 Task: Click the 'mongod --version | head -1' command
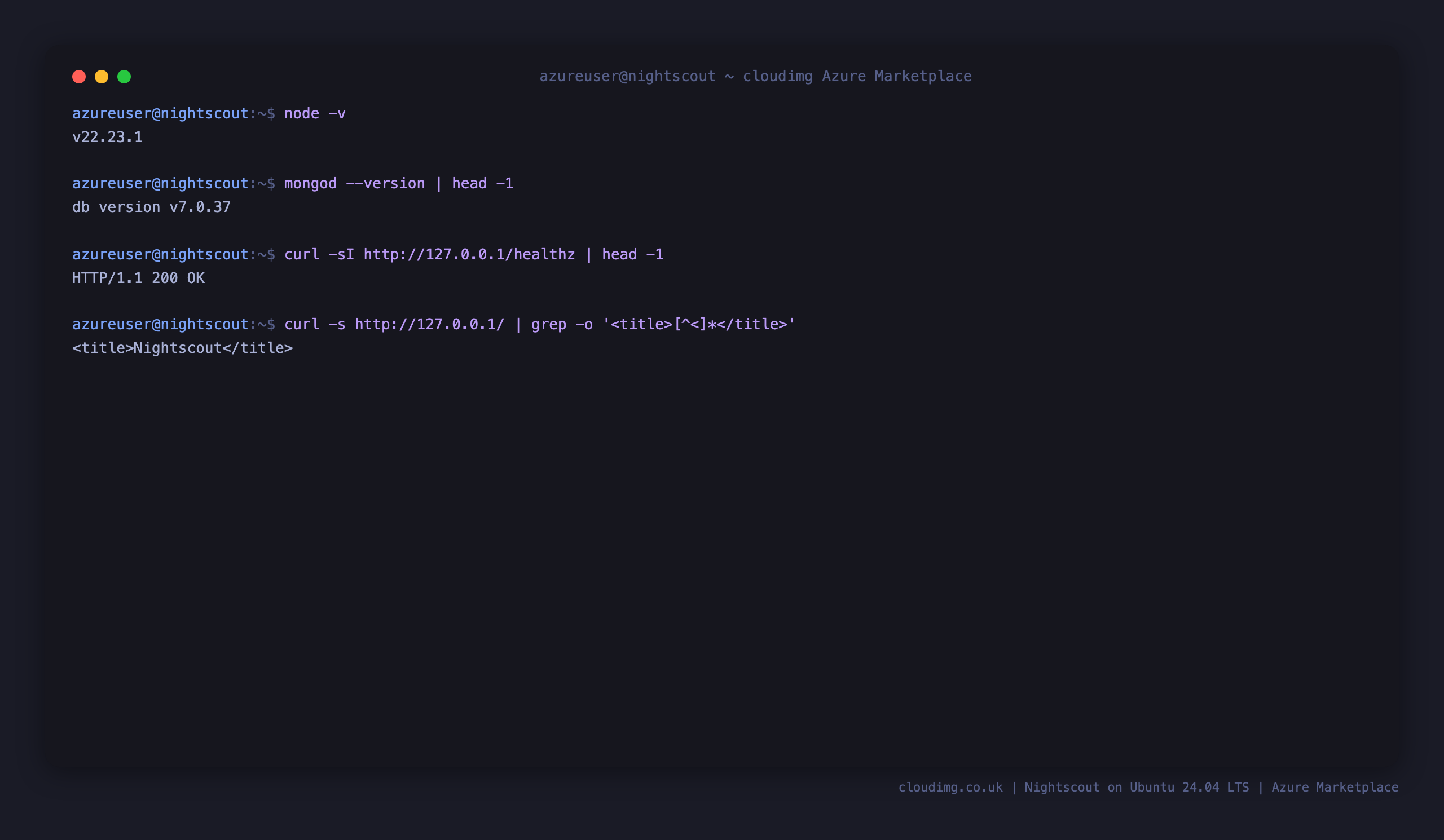[x=399, y=183]
